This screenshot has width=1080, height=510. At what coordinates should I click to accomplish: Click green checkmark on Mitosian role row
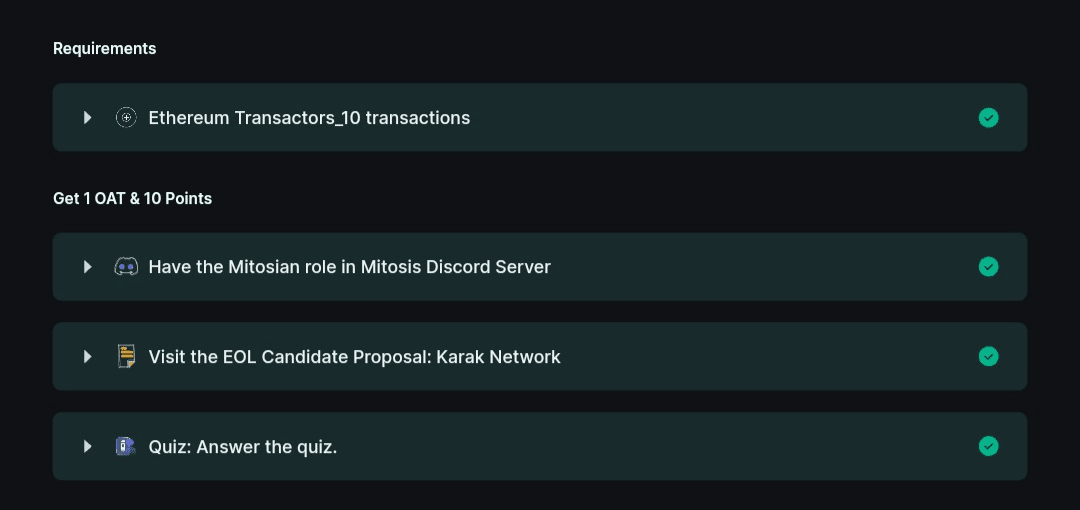(988, 267)
